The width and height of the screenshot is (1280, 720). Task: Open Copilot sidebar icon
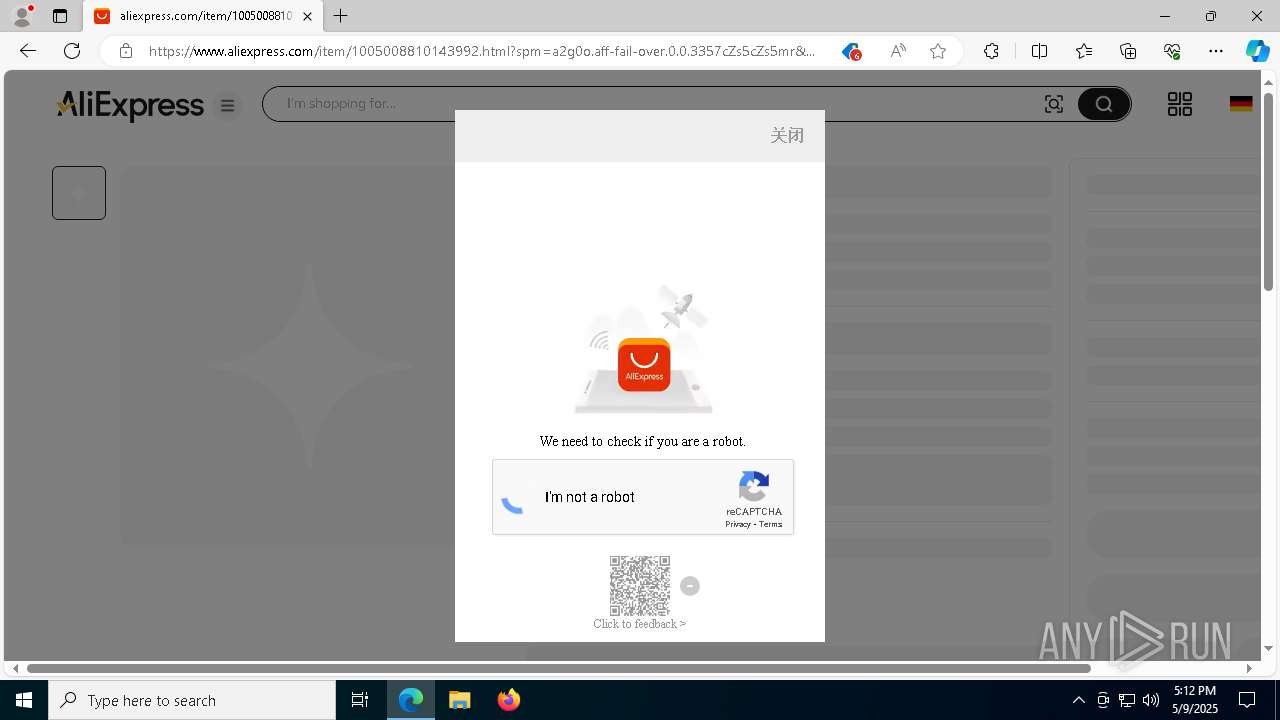coord(1257,51)
